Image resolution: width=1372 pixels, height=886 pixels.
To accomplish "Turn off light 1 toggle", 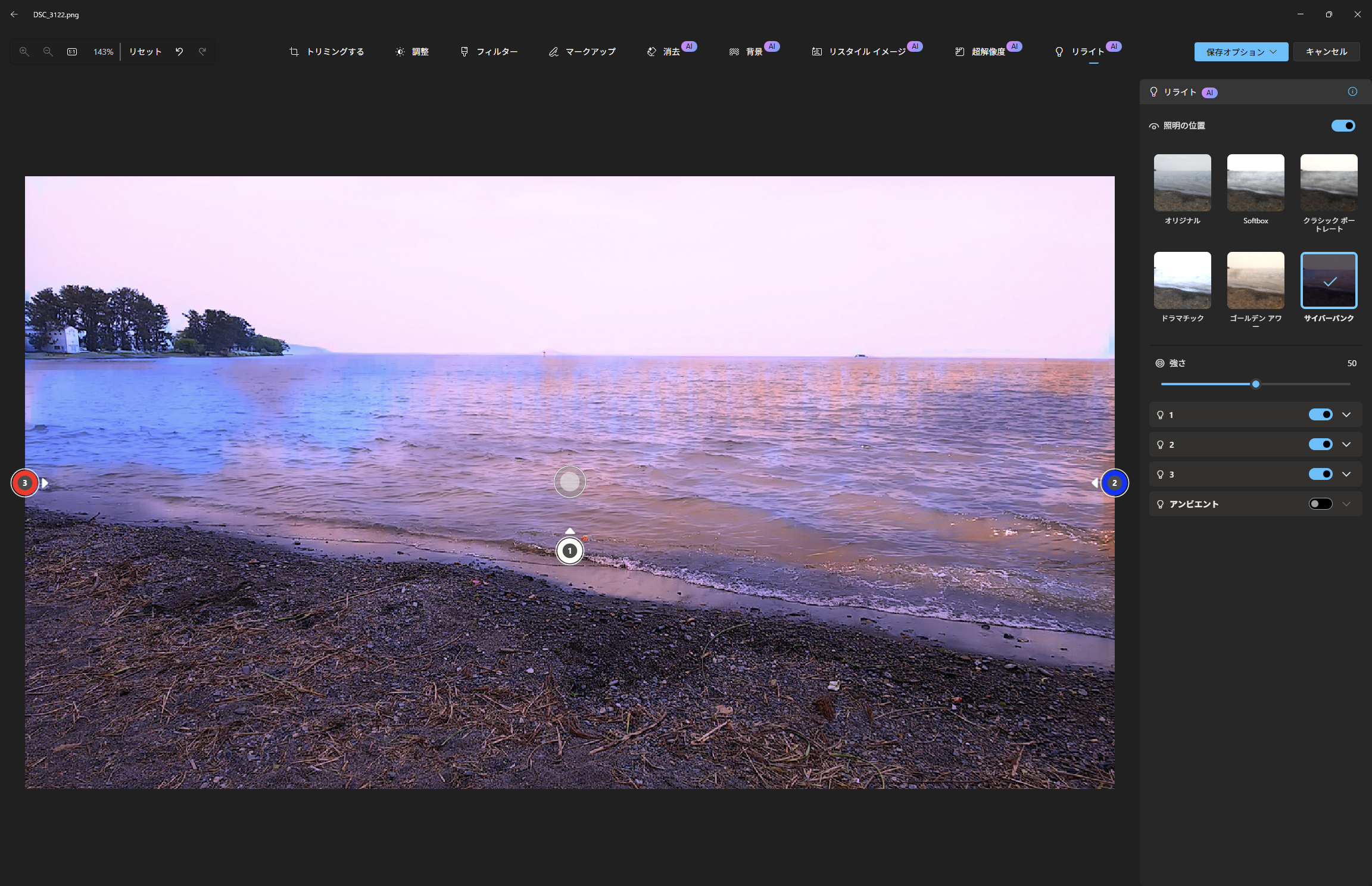I will click(x=1320, y=415).
